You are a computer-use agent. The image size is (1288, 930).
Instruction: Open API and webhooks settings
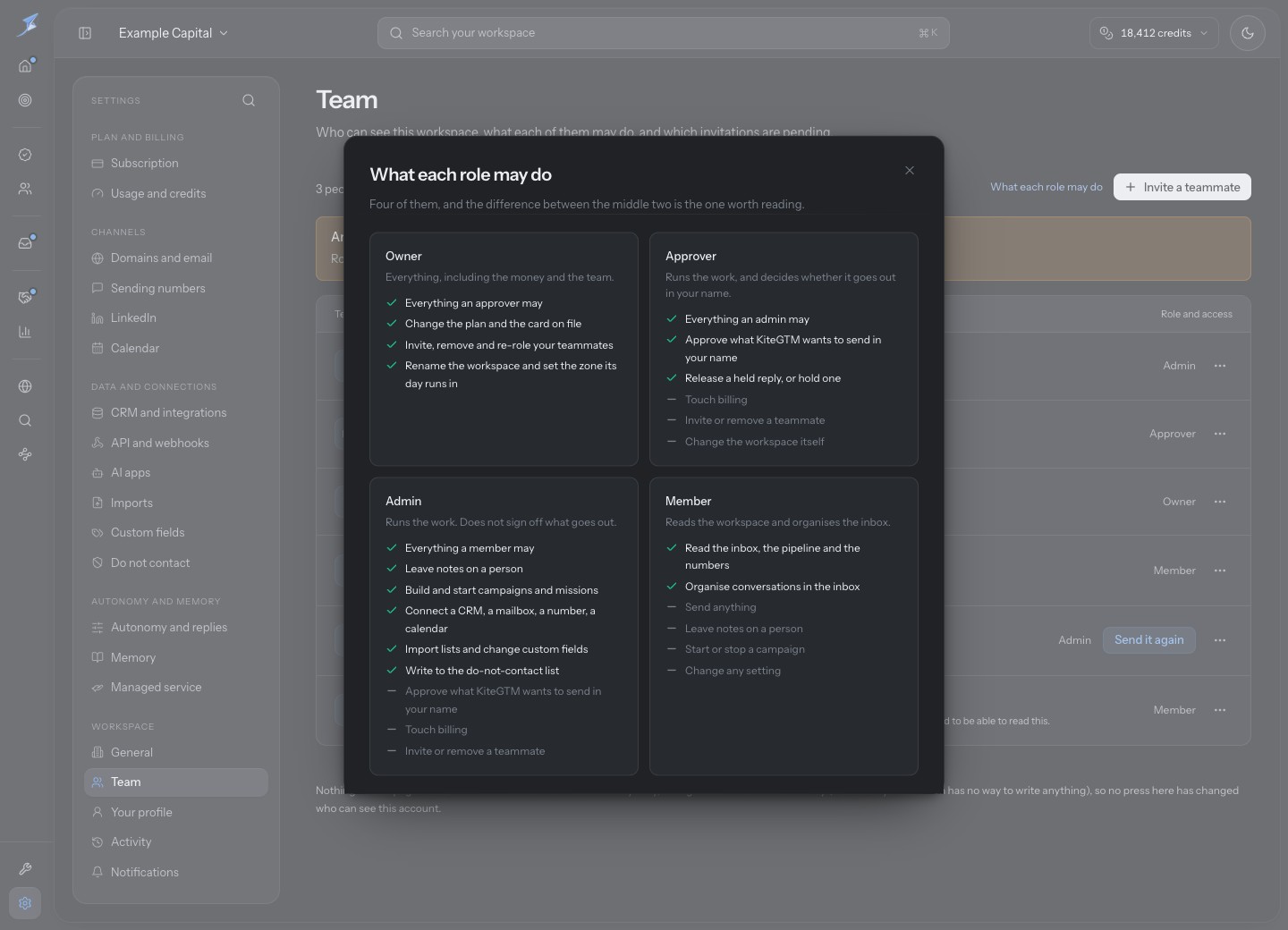tap(176, 443)
